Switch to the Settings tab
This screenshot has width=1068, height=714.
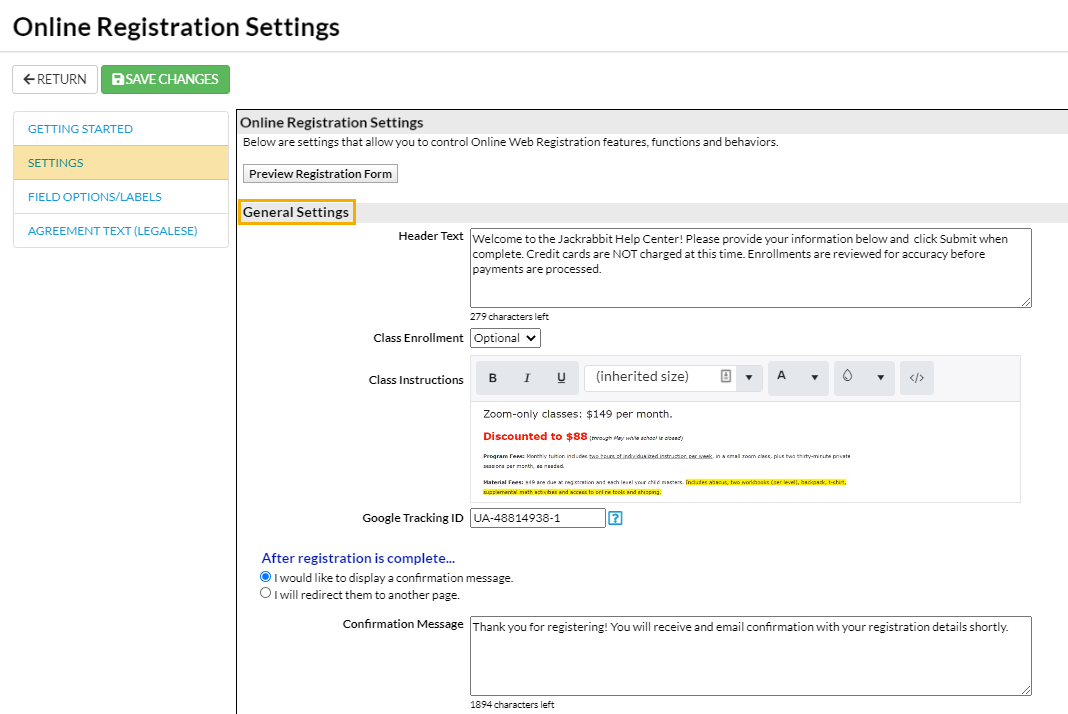(121, 163)
